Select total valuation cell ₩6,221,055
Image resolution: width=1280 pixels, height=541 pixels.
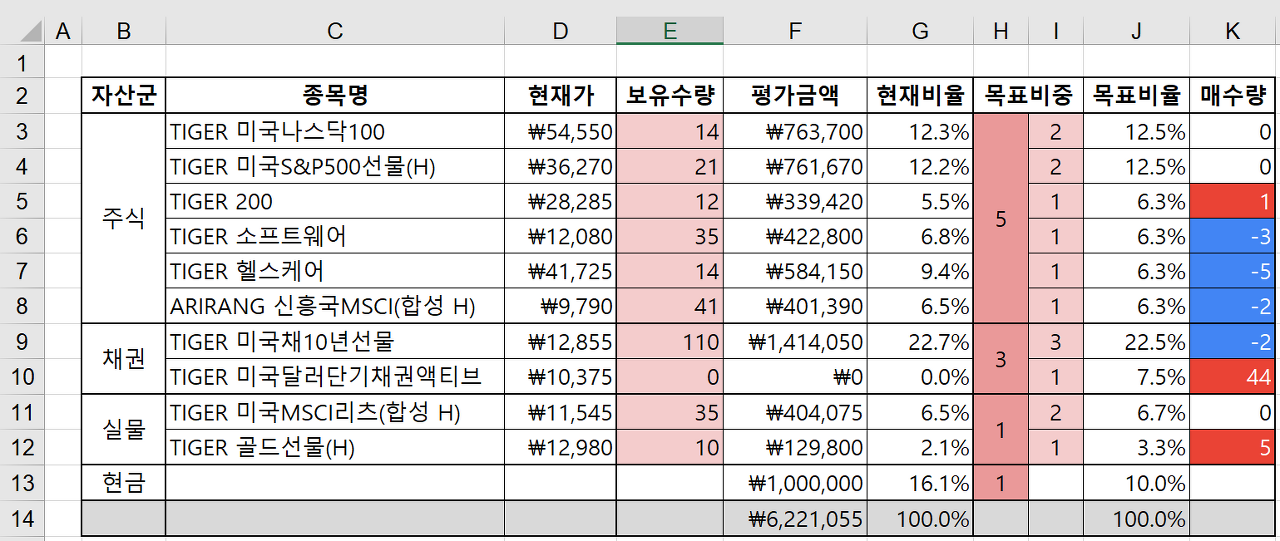point(795,519)
